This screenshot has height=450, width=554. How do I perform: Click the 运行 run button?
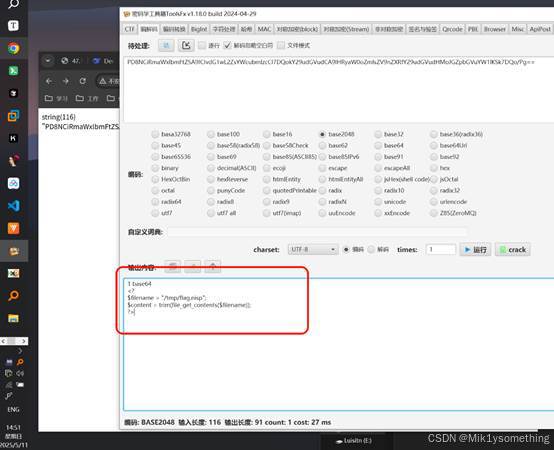click(475, 250)
